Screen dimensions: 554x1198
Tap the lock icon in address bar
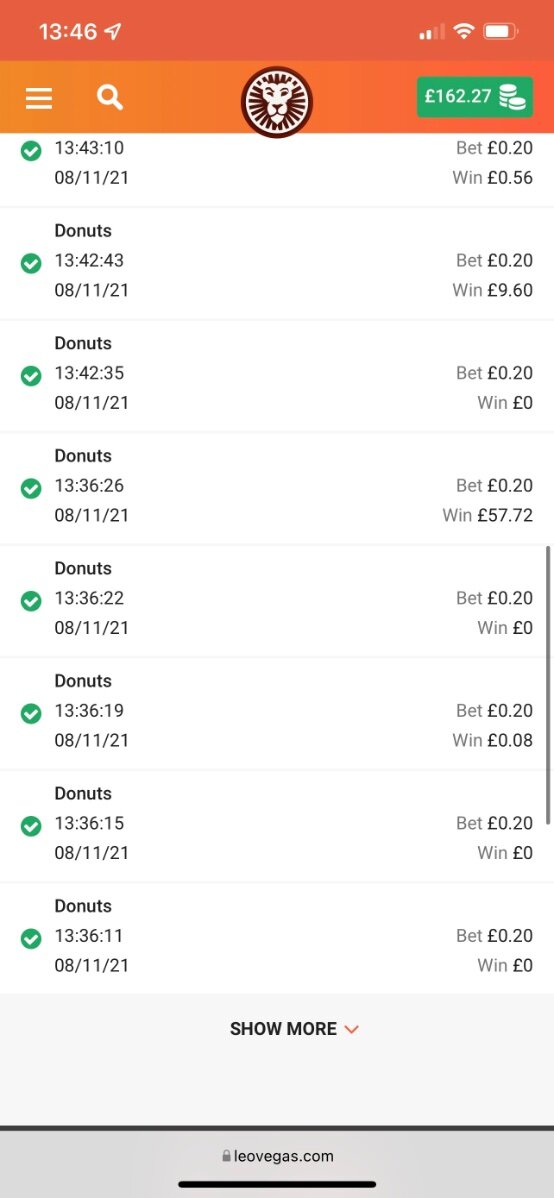pos(226,1156)
